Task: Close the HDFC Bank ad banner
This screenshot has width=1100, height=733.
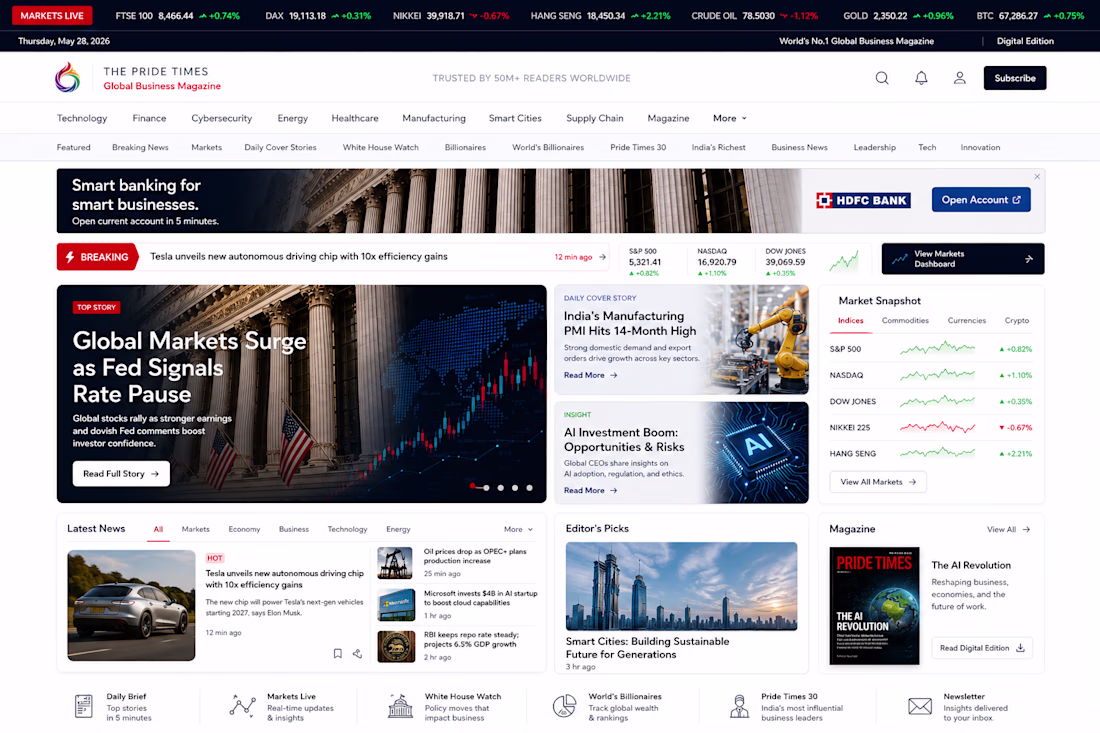Action: pos(1037,177)
